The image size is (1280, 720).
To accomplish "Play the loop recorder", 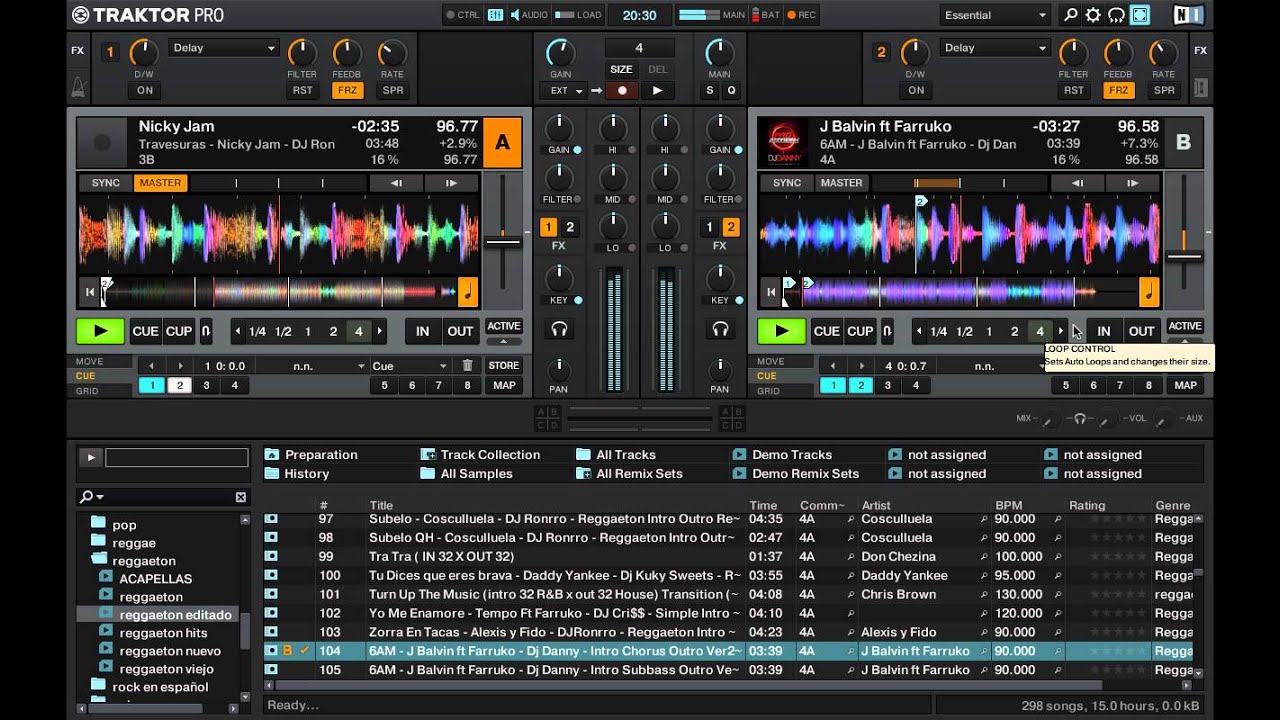I will [657, 90].
